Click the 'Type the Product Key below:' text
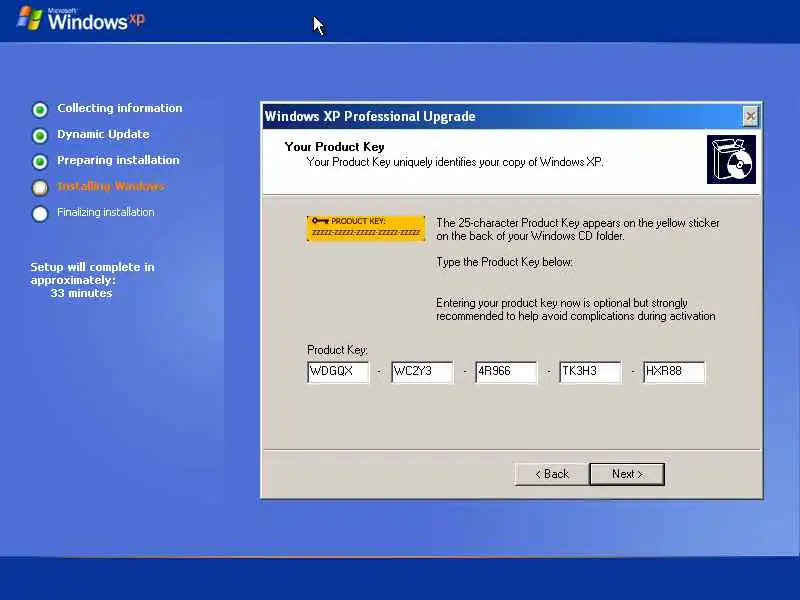 click(x=504, y=262)
